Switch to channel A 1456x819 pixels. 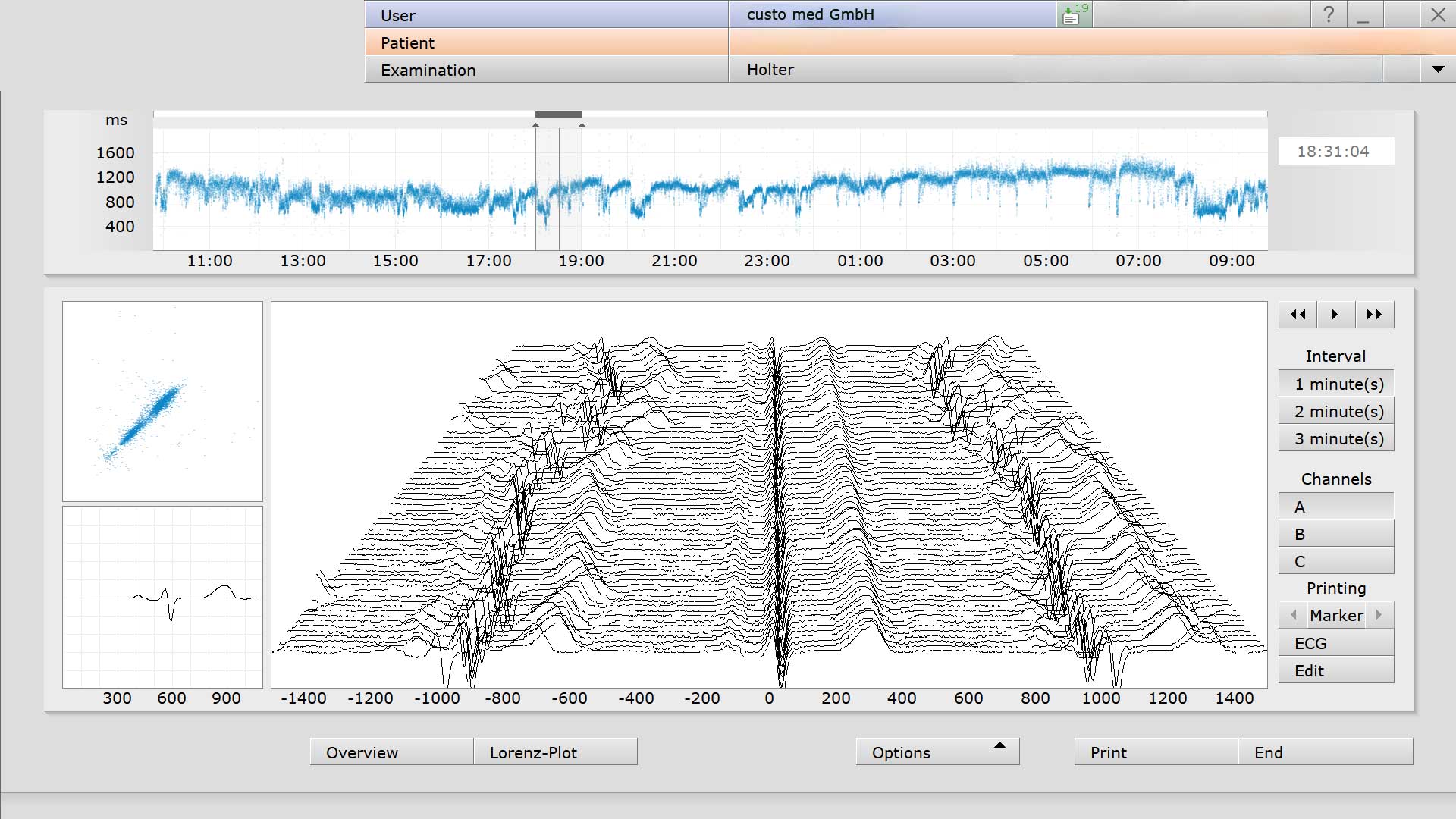pos(1336,507)
